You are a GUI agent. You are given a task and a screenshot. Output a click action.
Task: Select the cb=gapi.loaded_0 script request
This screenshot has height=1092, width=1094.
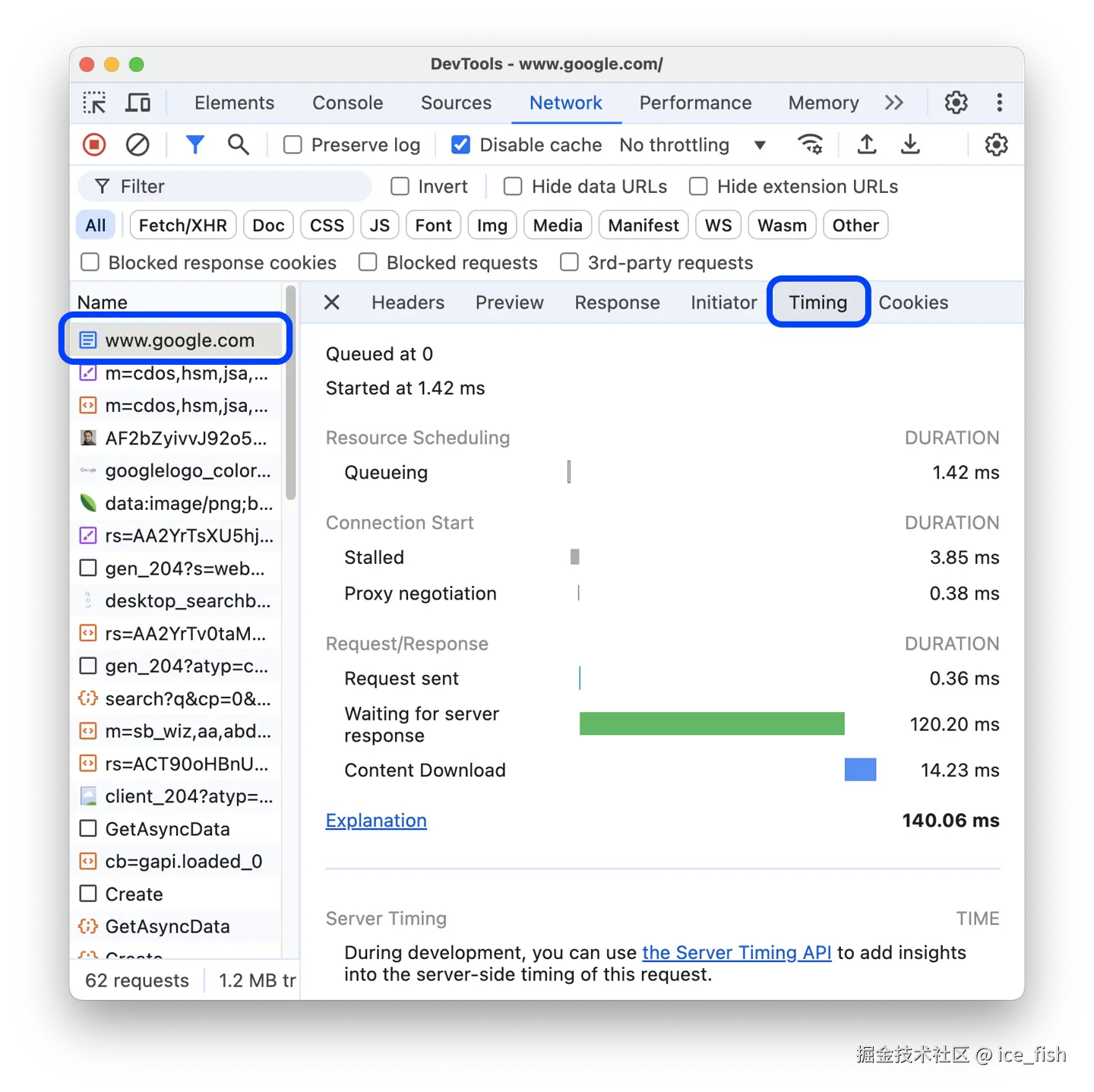(175, 862)
